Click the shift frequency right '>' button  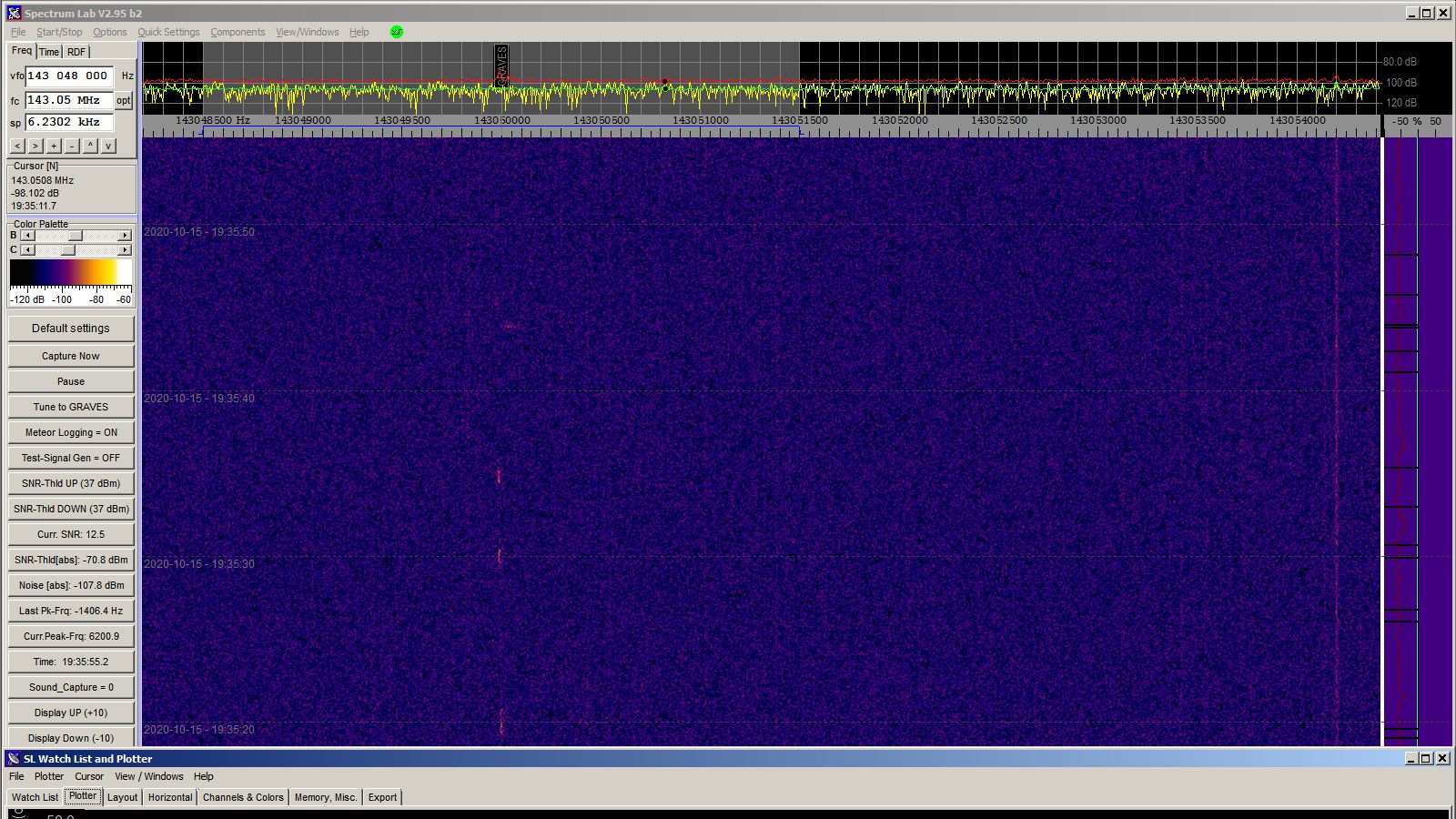(x=35, y=146)
